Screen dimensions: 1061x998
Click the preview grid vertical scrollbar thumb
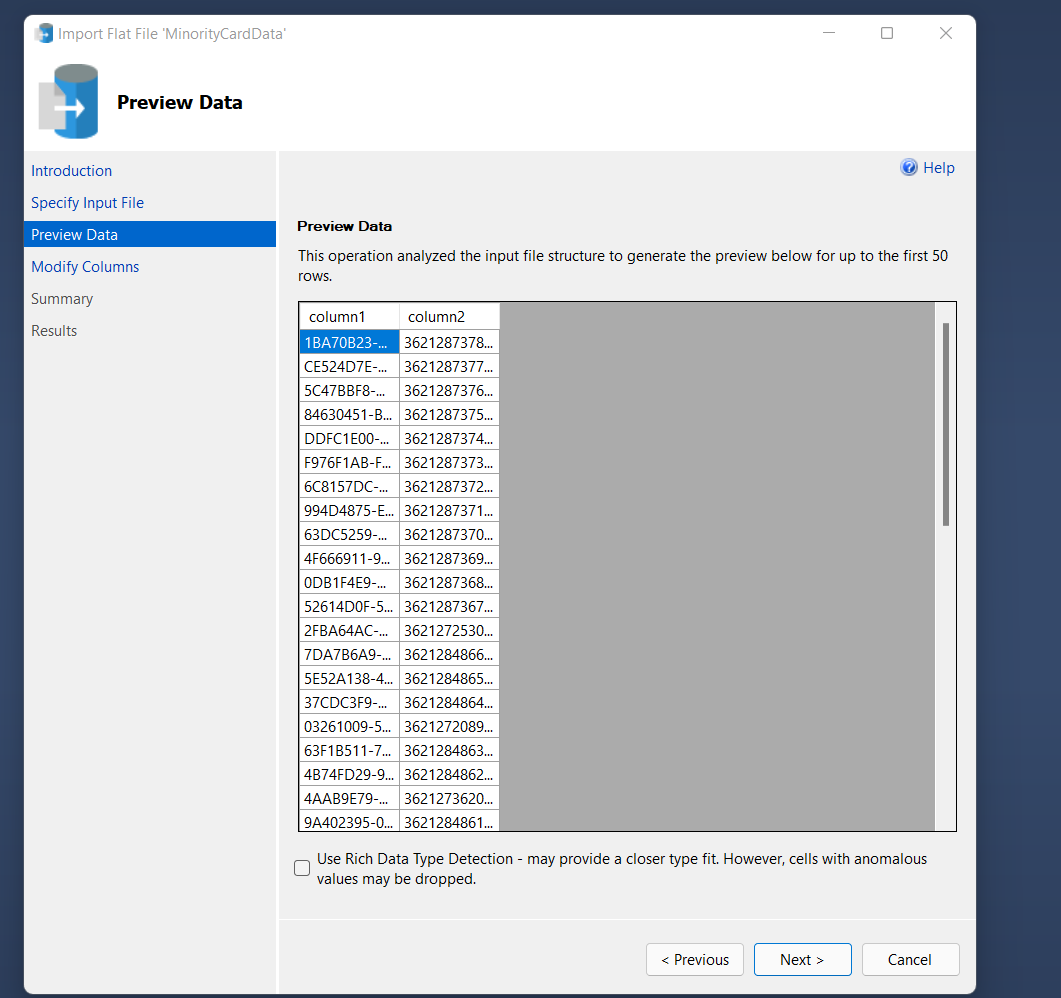pos(945,424)
